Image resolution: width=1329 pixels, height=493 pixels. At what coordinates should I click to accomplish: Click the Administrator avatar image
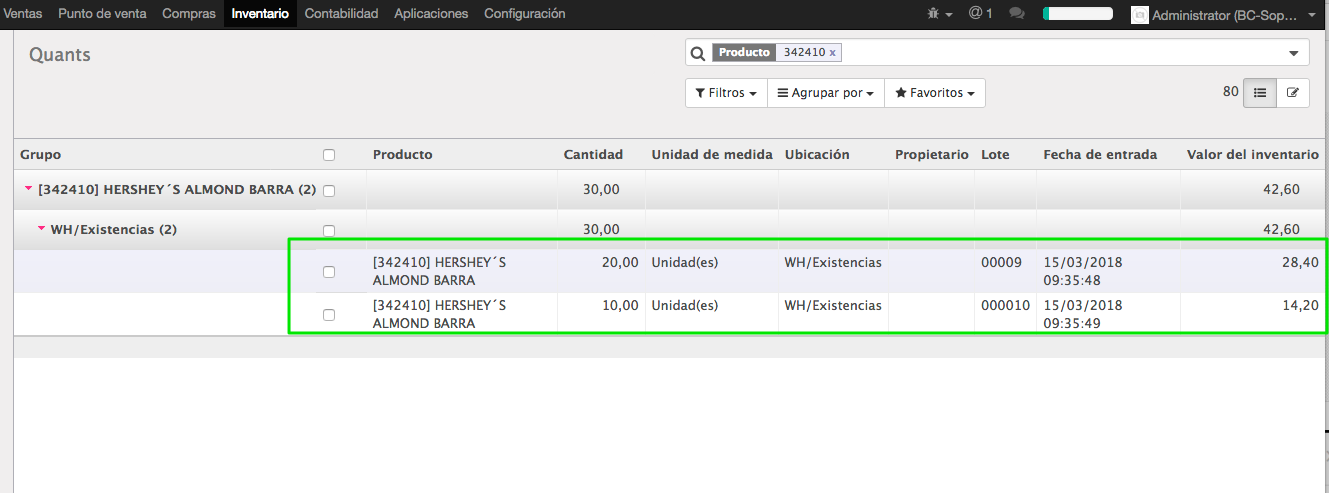pos(1139,15)
